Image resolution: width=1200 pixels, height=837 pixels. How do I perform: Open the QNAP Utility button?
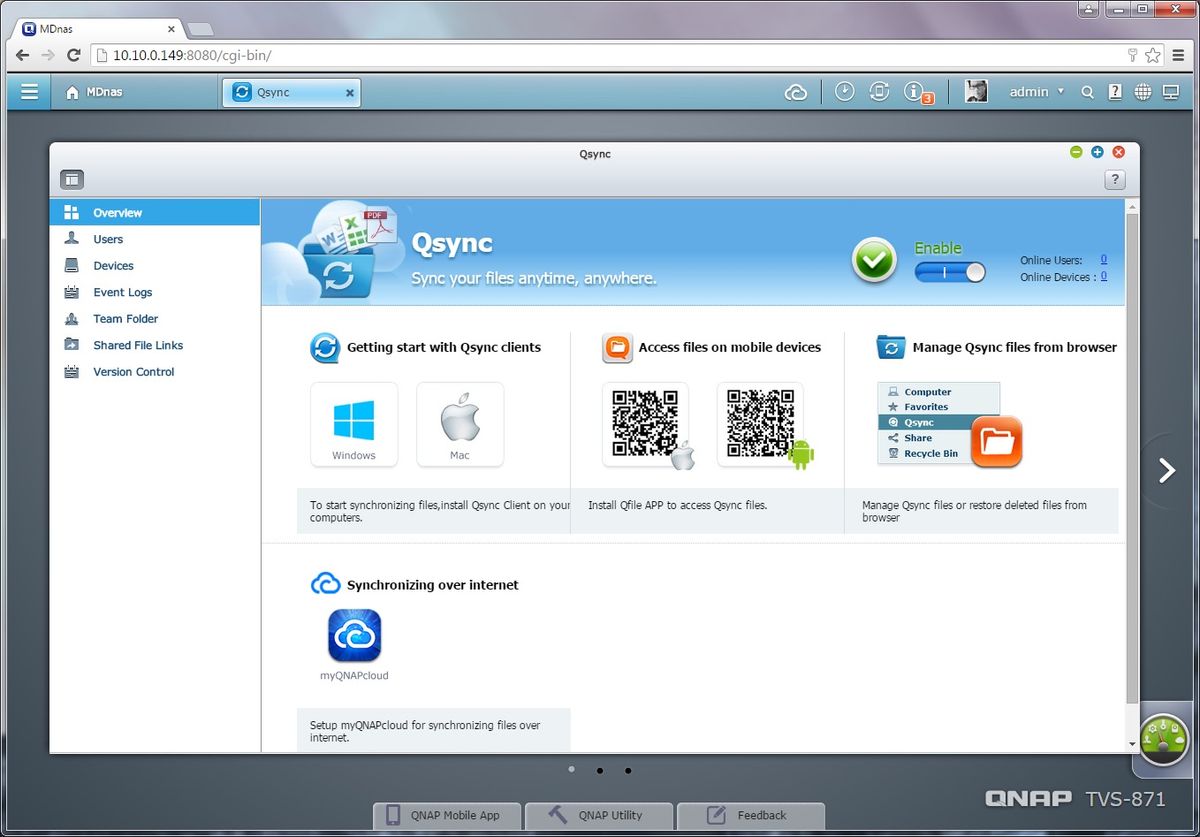point(599,815)
